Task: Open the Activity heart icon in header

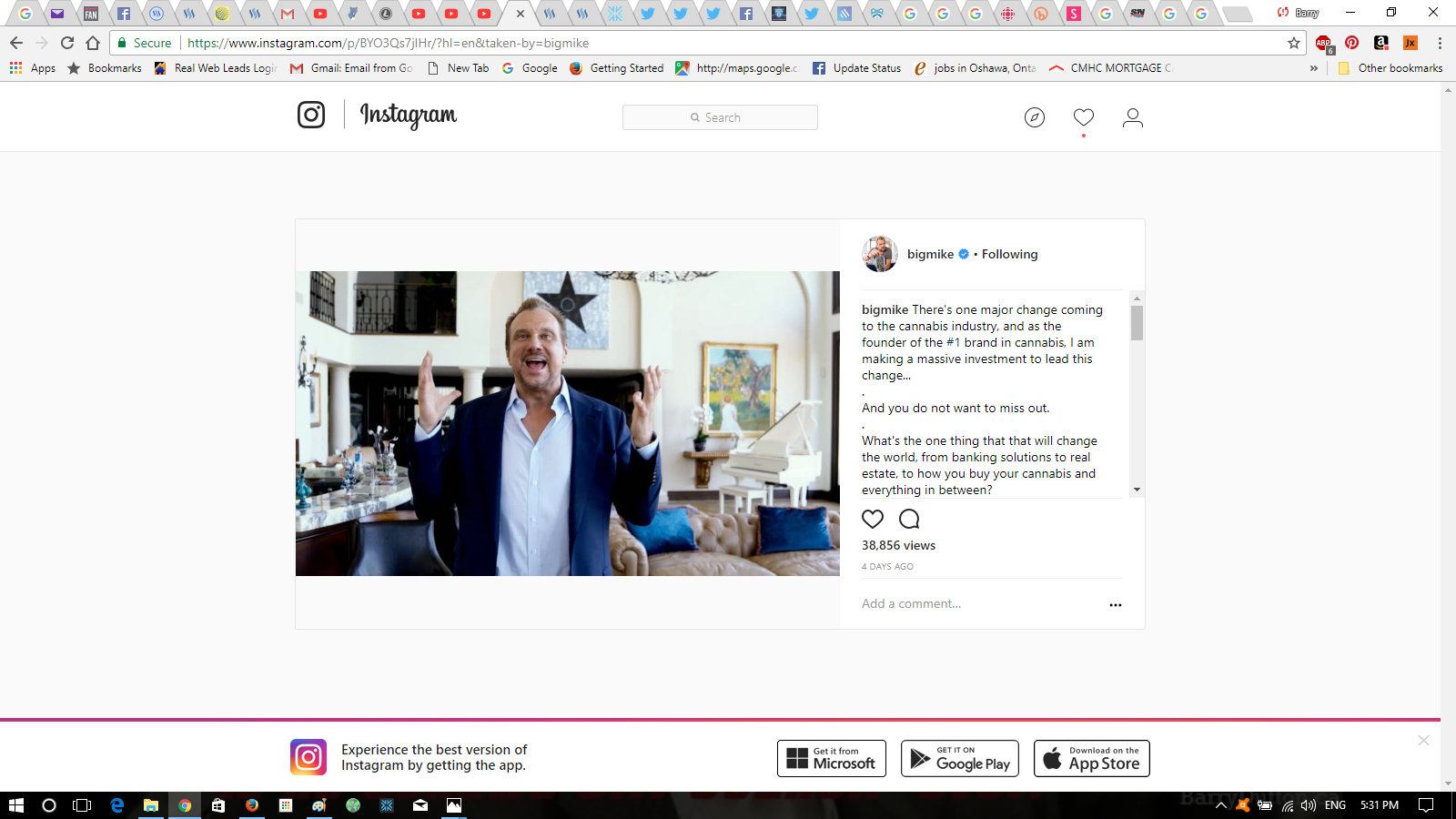Action: 1084,117
